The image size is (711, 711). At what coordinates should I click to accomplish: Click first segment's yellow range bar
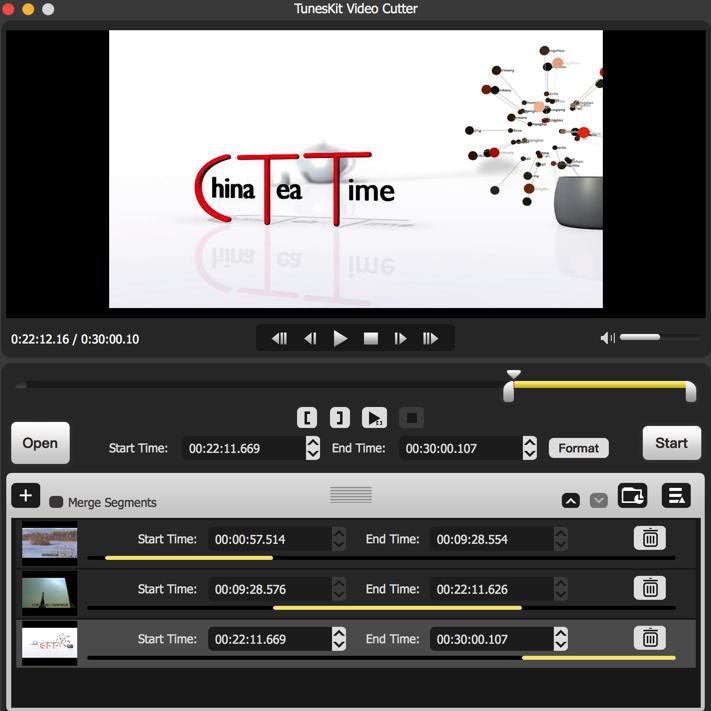(189, 558)
